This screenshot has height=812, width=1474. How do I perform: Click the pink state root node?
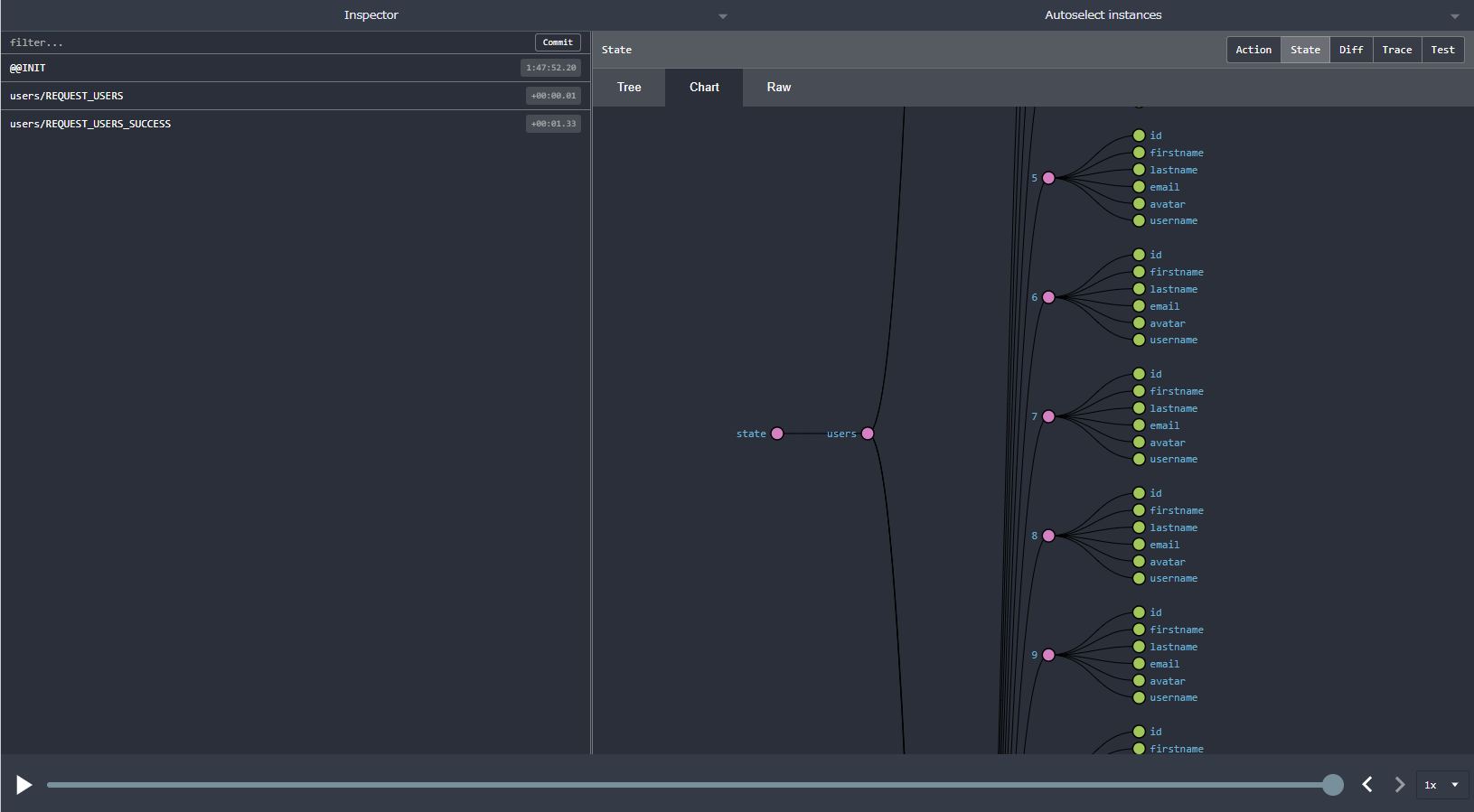[x=777, y=434]
